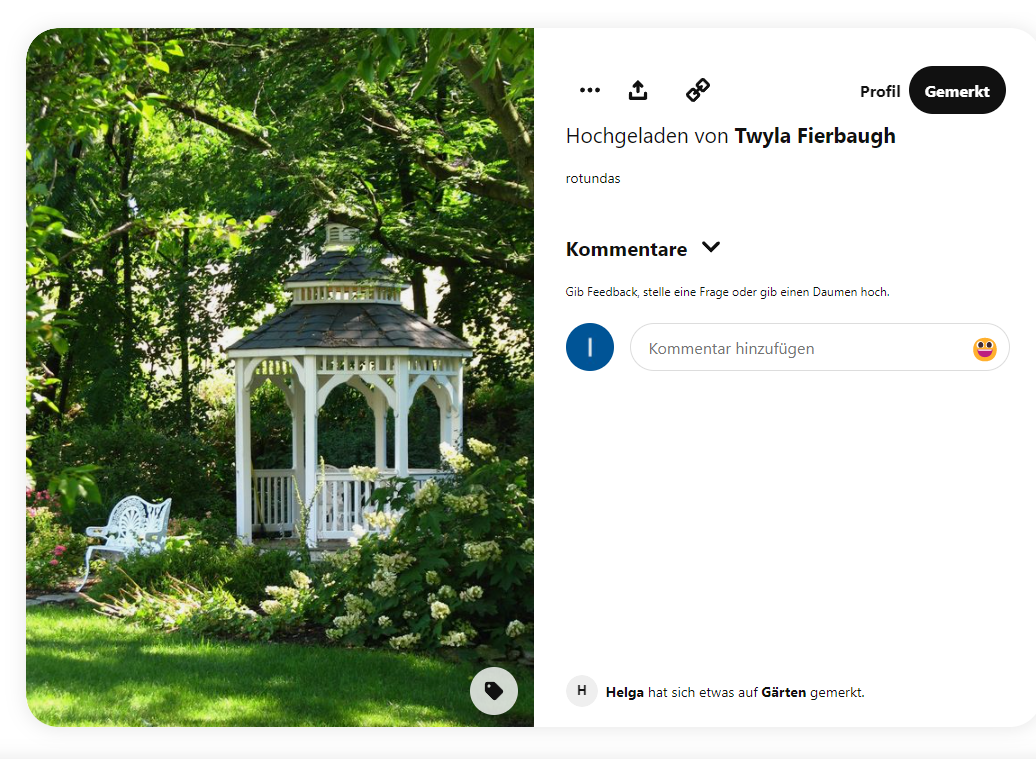Open Helga's avatar with letter H
1036x763 pixels.
(x=581, y=691)
